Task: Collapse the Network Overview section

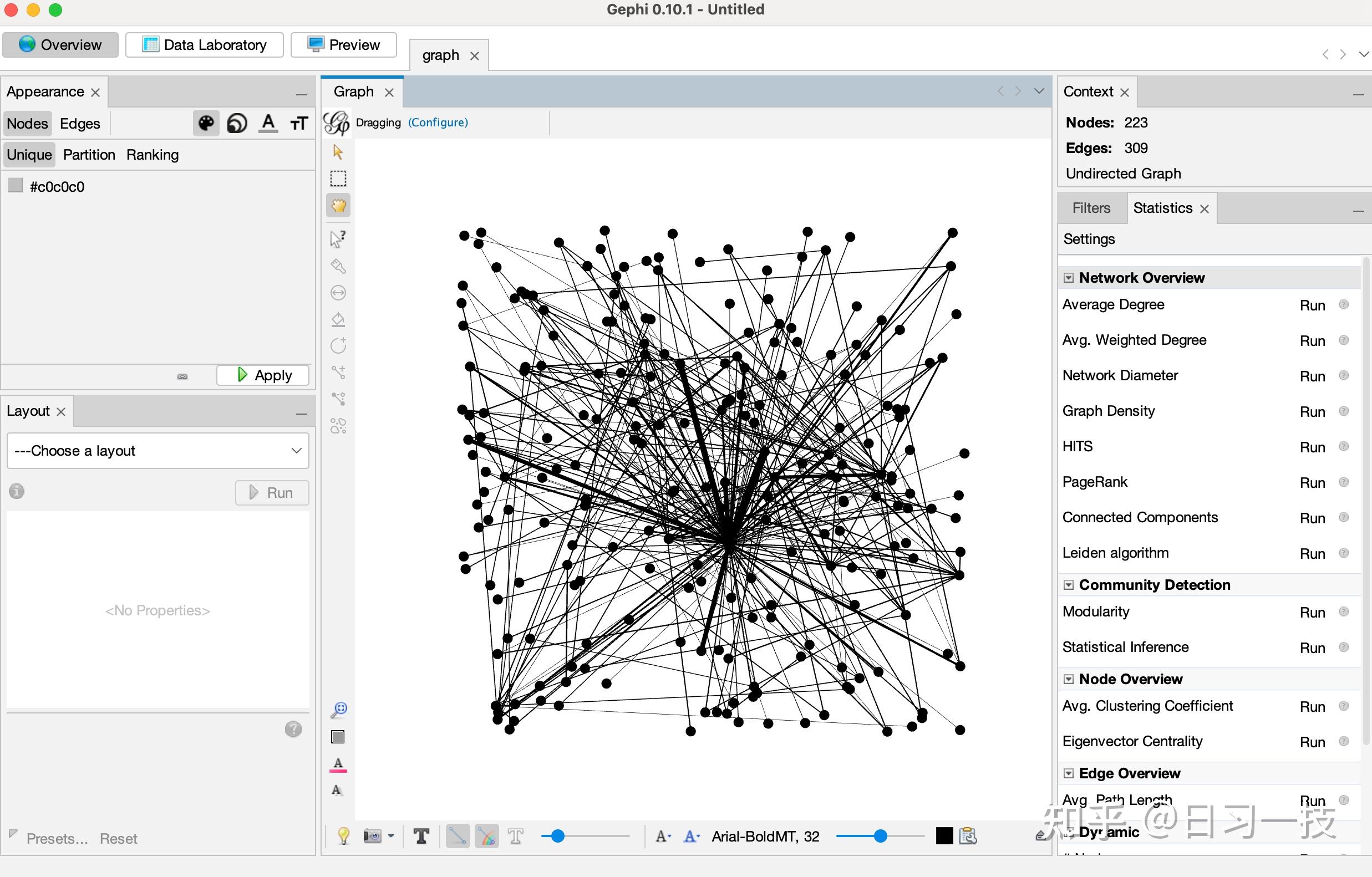Action: pyautogui.click(x=1068, y=278)
